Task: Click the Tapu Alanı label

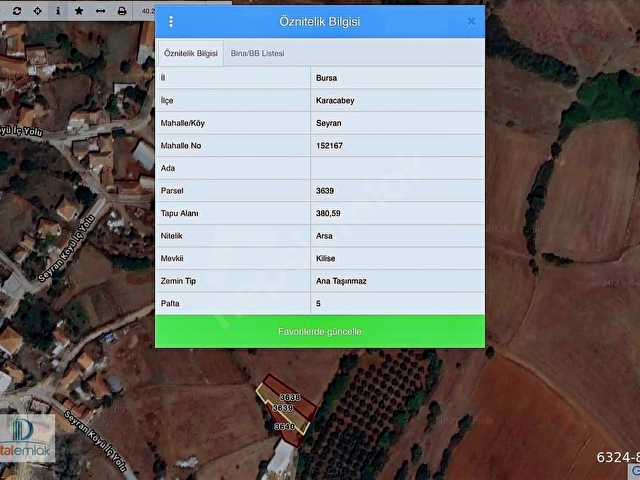Action: tap(180, 213)
